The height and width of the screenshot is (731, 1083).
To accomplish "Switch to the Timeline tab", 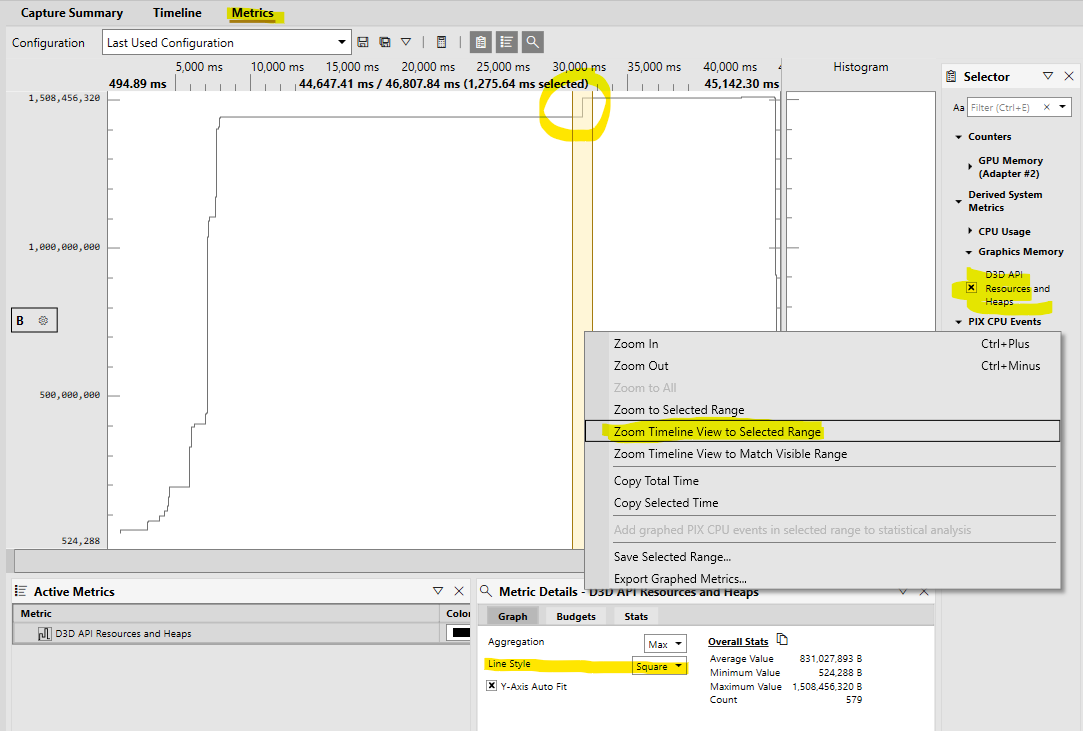I will pos(178,13).
